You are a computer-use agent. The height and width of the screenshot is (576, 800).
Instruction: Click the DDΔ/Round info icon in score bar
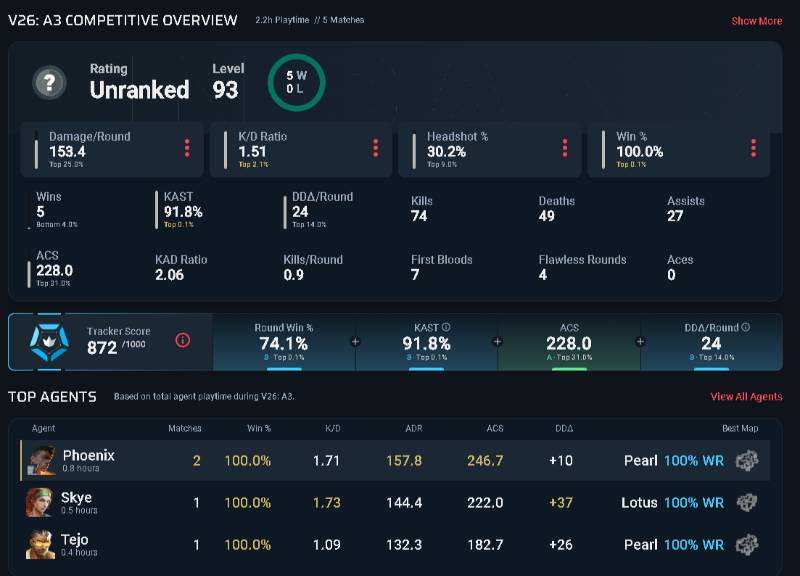745,327
